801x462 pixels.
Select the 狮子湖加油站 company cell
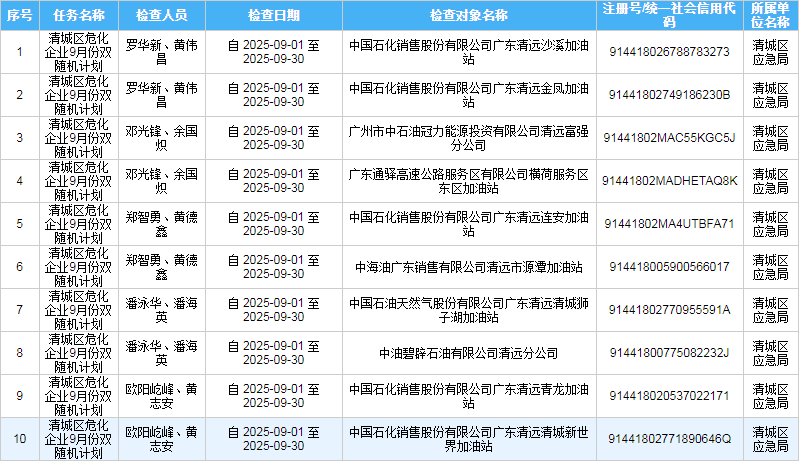[468, 310]
